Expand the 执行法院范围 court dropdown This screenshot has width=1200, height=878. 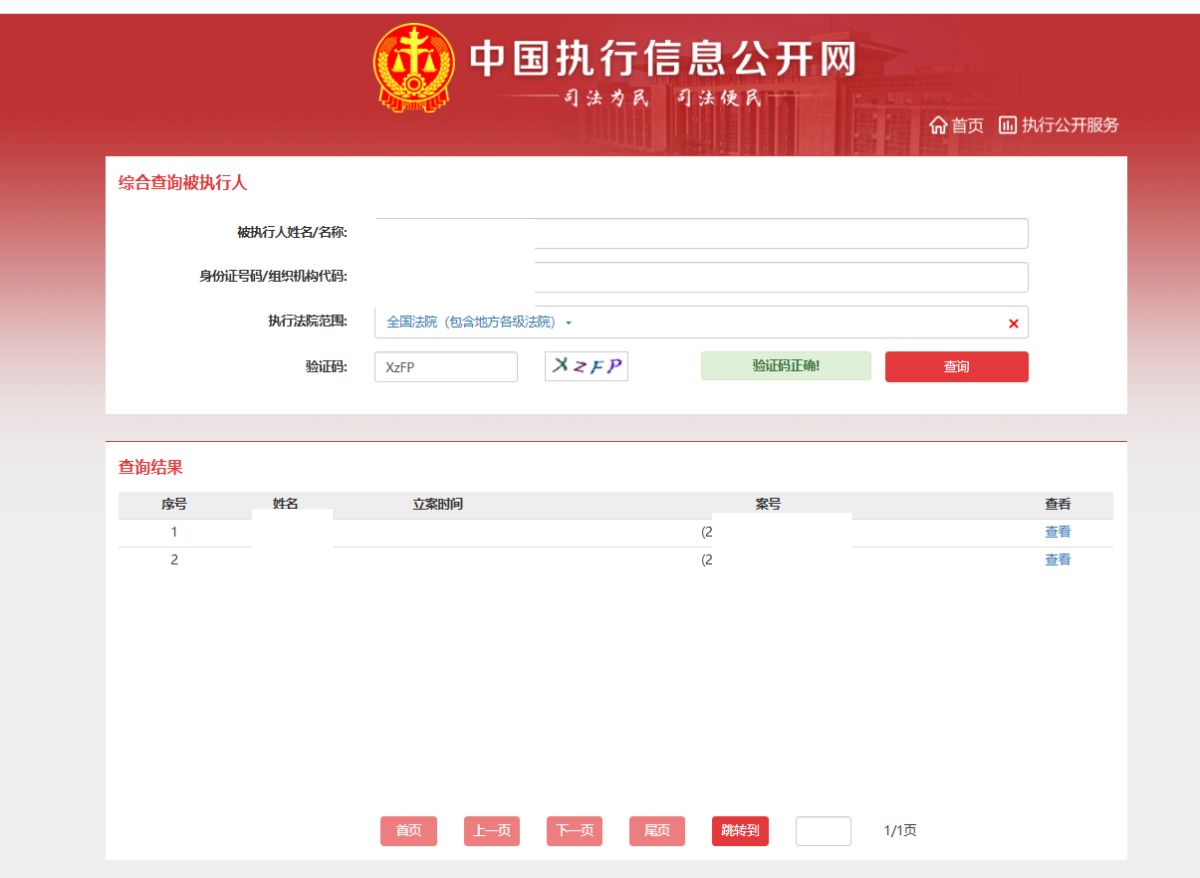click(x=480, y=322)
